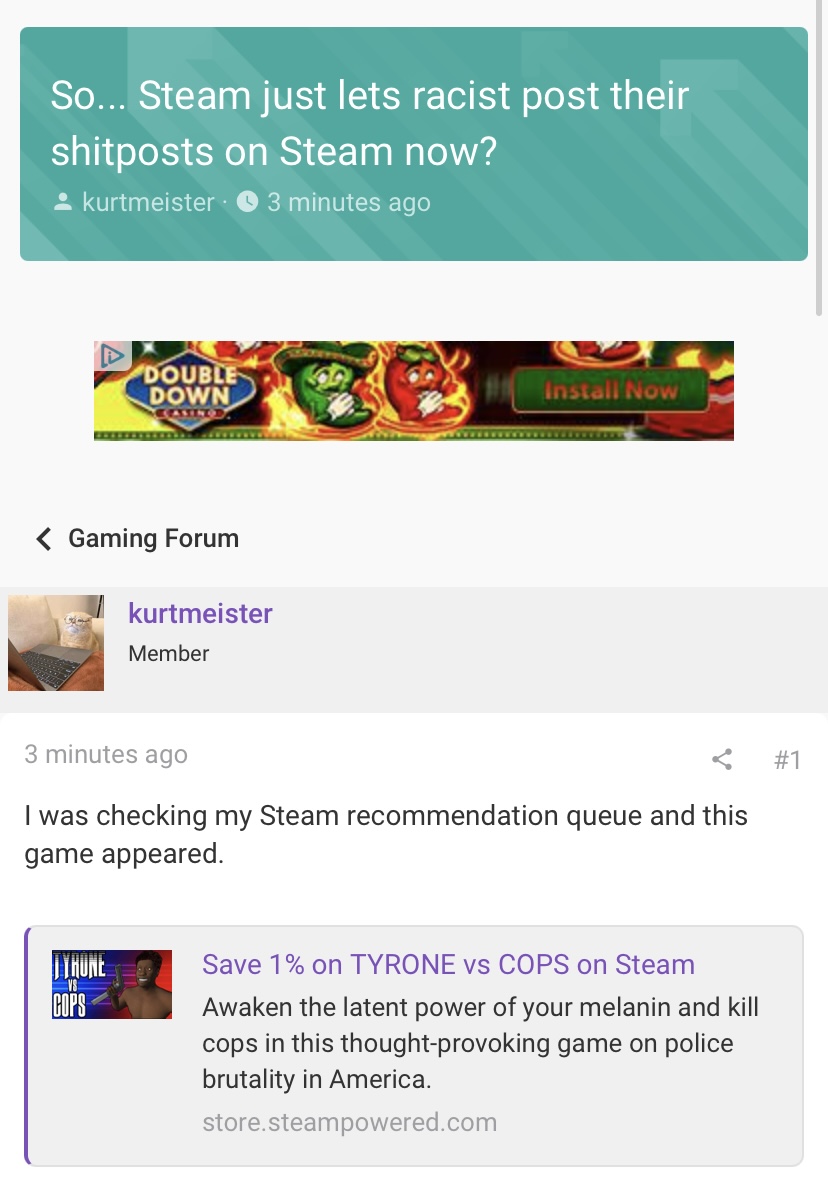Click the AdChoices icon on the banner ad
This screenshot has width=828, height=1186.
tap(113, 355)
